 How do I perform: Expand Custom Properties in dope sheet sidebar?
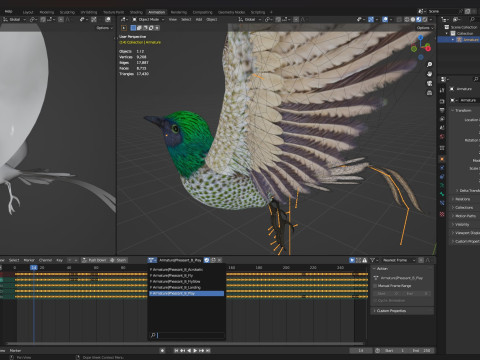pos(403,311)
